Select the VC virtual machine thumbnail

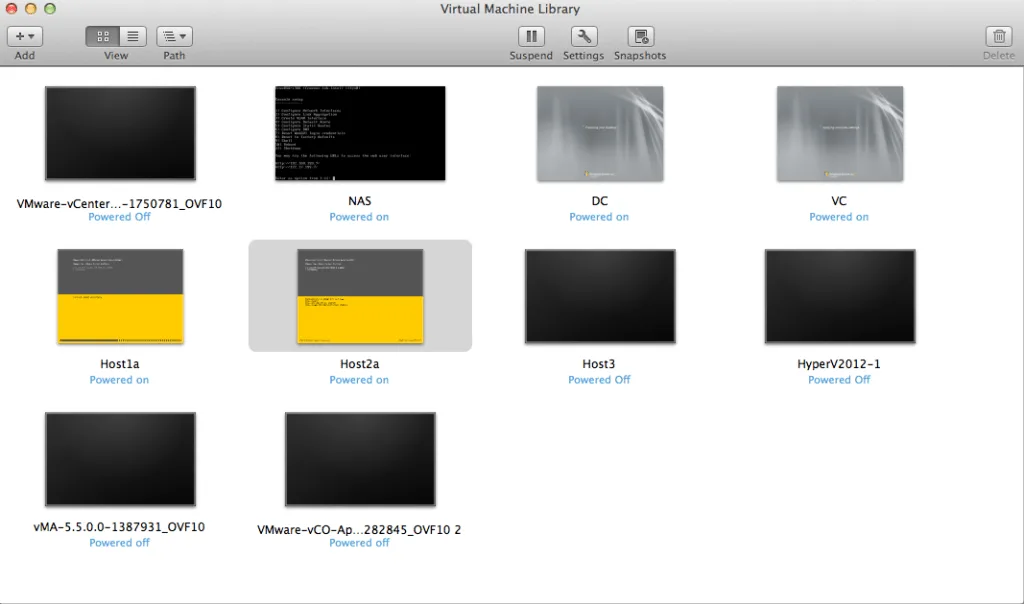pos(840,134)
